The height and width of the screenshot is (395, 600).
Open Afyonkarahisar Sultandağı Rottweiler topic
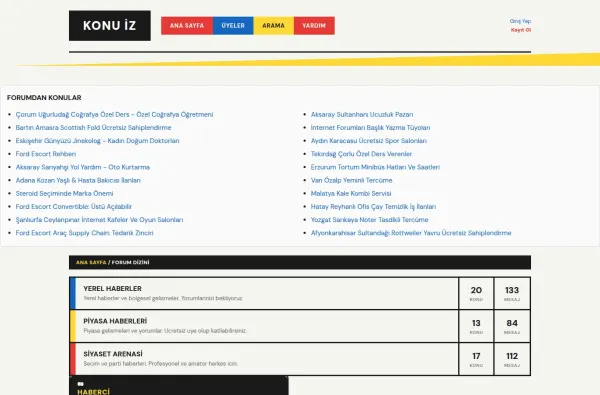pos(411,233)
